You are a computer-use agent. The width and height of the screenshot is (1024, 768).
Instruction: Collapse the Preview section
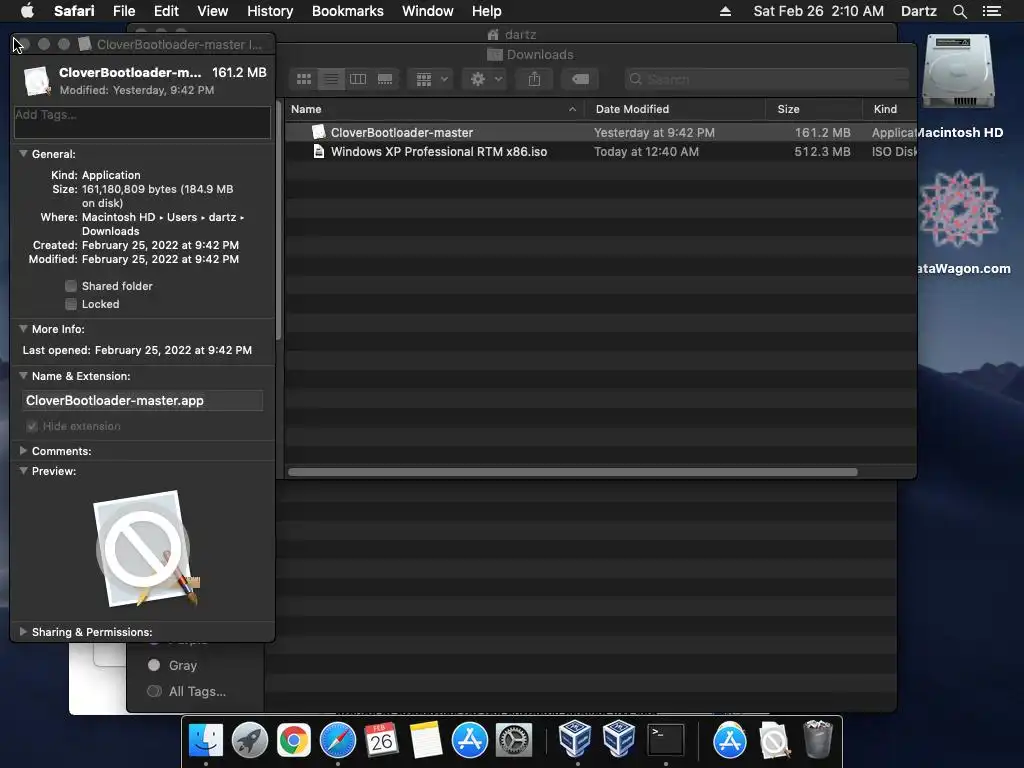[x=24, y=471]
